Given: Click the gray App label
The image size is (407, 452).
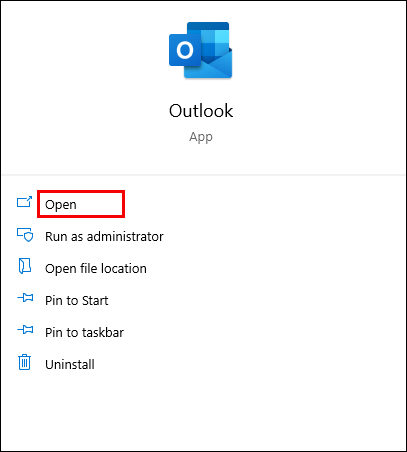Looking at the screenshot, I should click(x=201, y=137).
